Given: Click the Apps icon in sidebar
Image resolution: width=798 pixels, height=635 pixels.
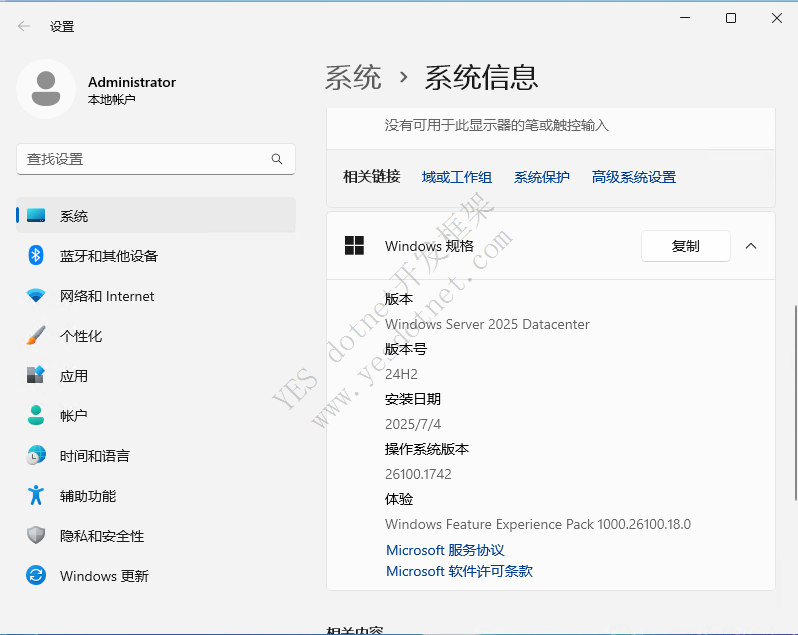Looking at the screenshot, I should [x=36, y=375].
